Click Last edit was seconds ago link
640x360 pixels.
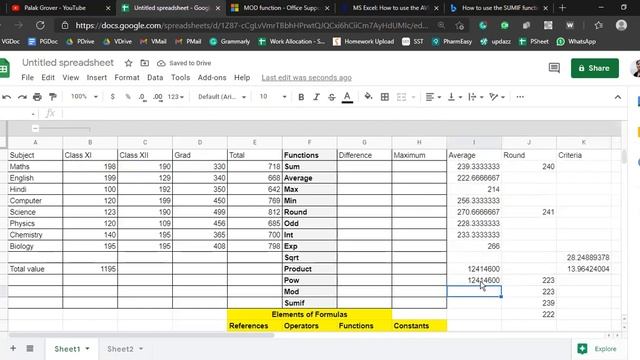[307, 78]
